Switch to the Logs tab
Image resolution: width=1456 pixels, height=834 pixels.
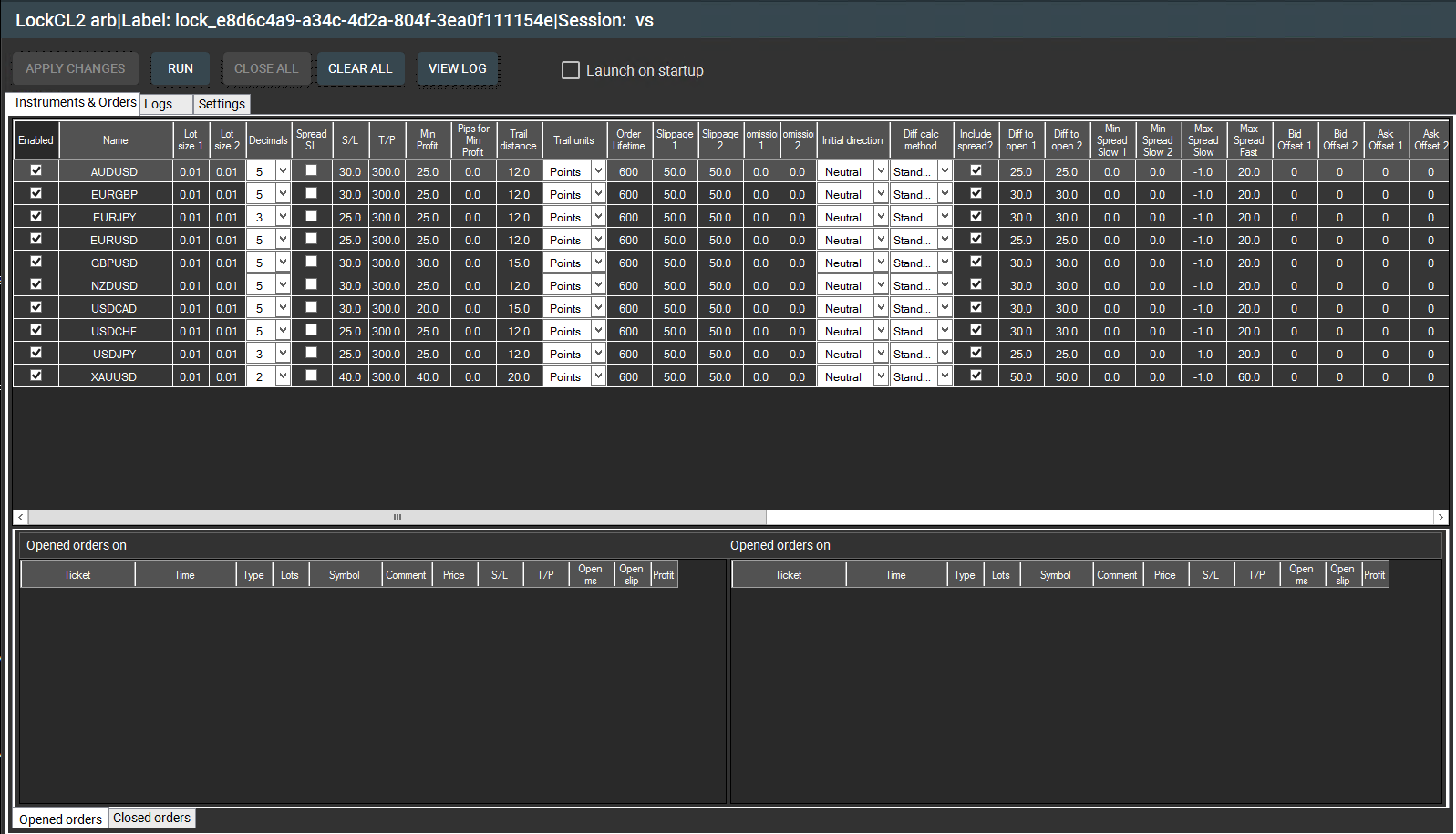click(x=159, y=104)
